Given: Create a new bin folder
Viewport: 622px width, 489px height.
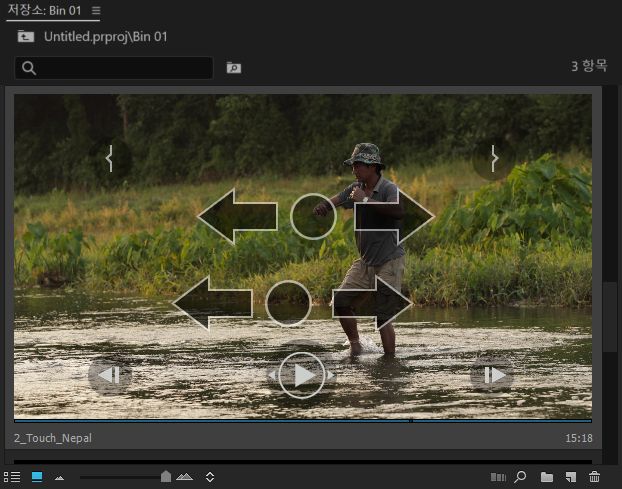Looking at the screenshot, I should click(x=547, y=477).
